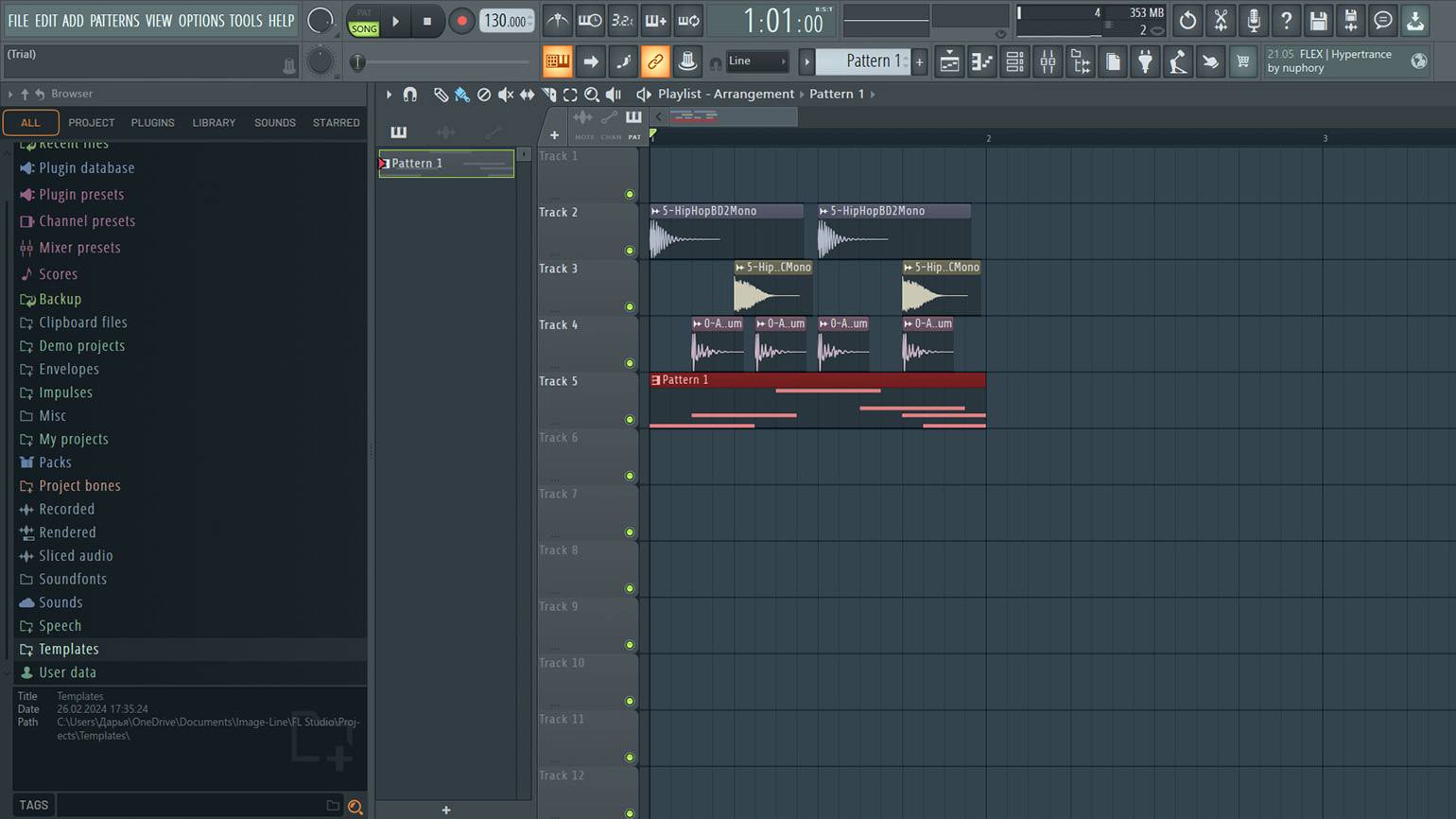Click the FLEX Hypertrance news panel
Screen dimensions: 1456x819
click(x=1347, y=61)
